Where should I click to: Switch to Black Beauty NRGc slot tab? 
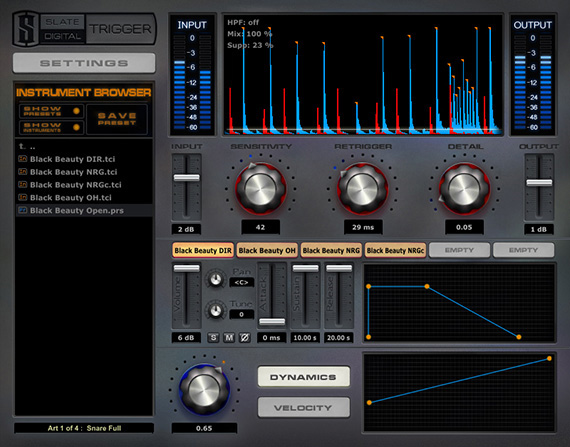(x=395, y=250)
